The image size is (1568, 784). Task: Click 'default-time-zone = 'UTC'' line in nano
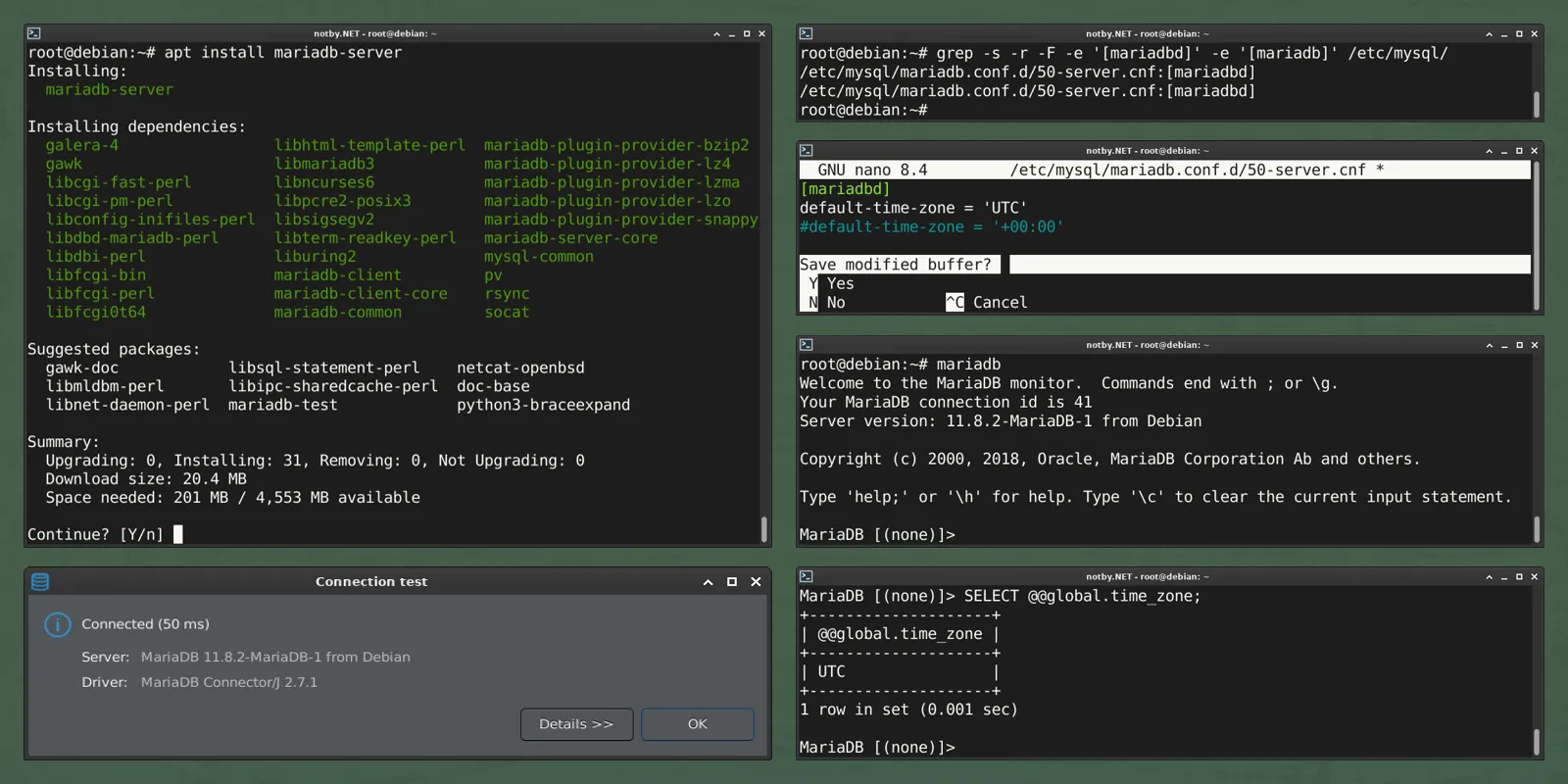tap(913, 208)
